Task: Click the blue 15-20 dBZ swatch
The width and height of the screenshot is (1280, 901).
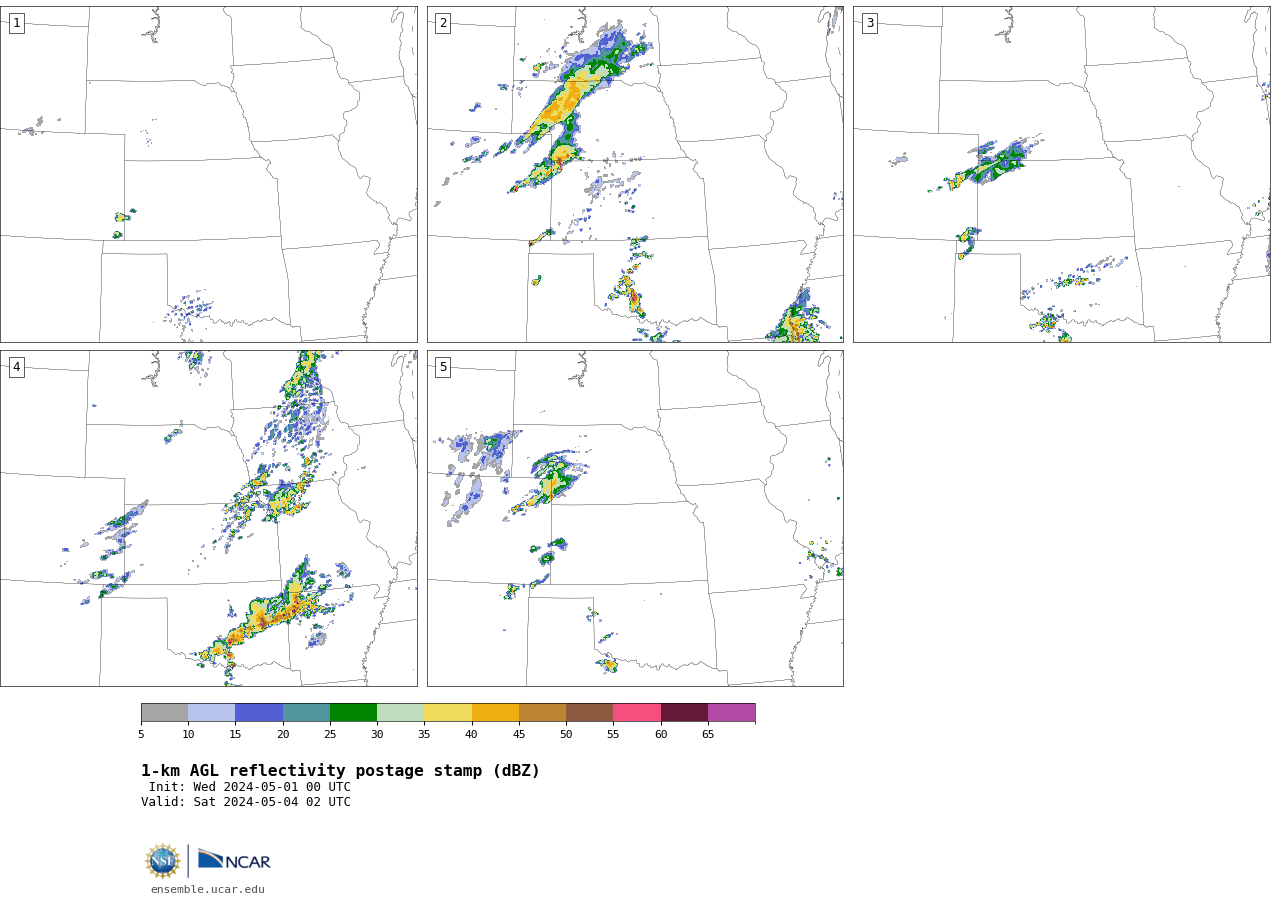Action: click(259, 712)
